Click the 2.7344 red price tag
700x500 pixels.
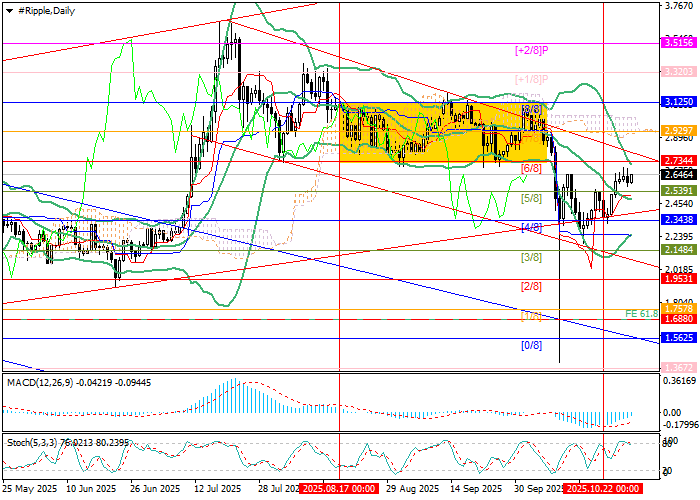click(x=679, y=160)
